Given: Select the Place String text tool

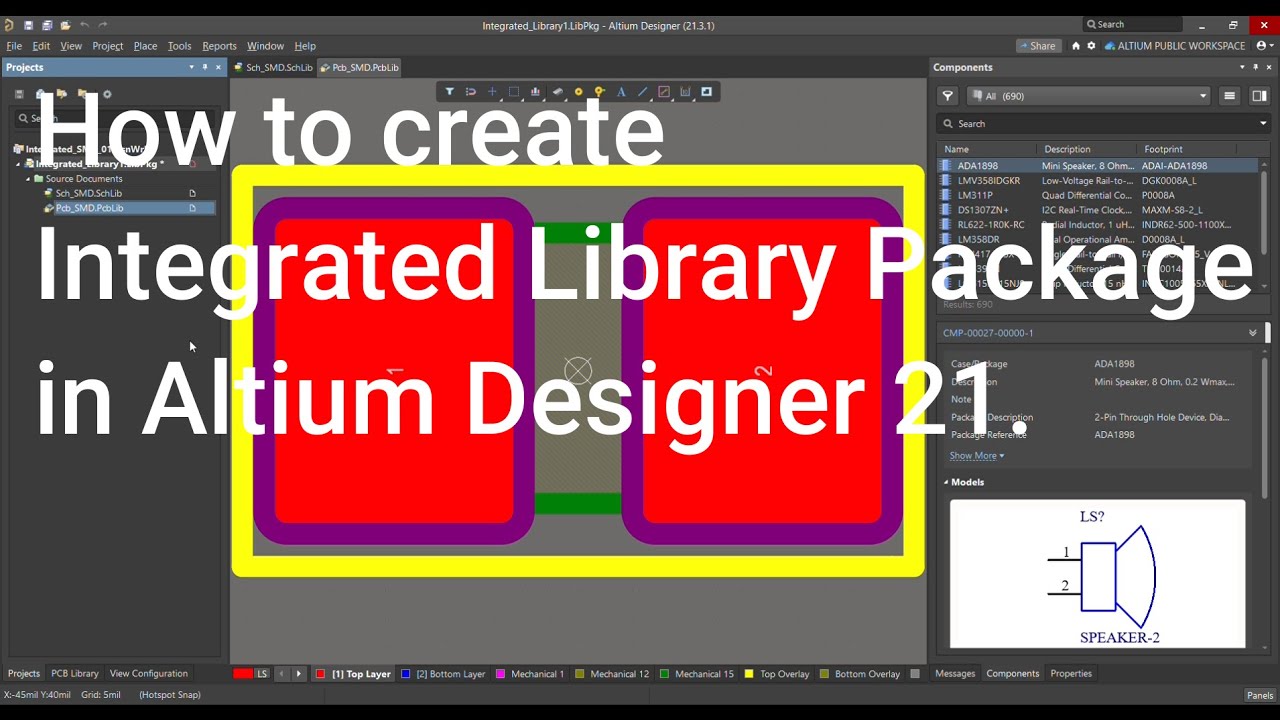Looking at the screenshot, I should tap(621, 92).
